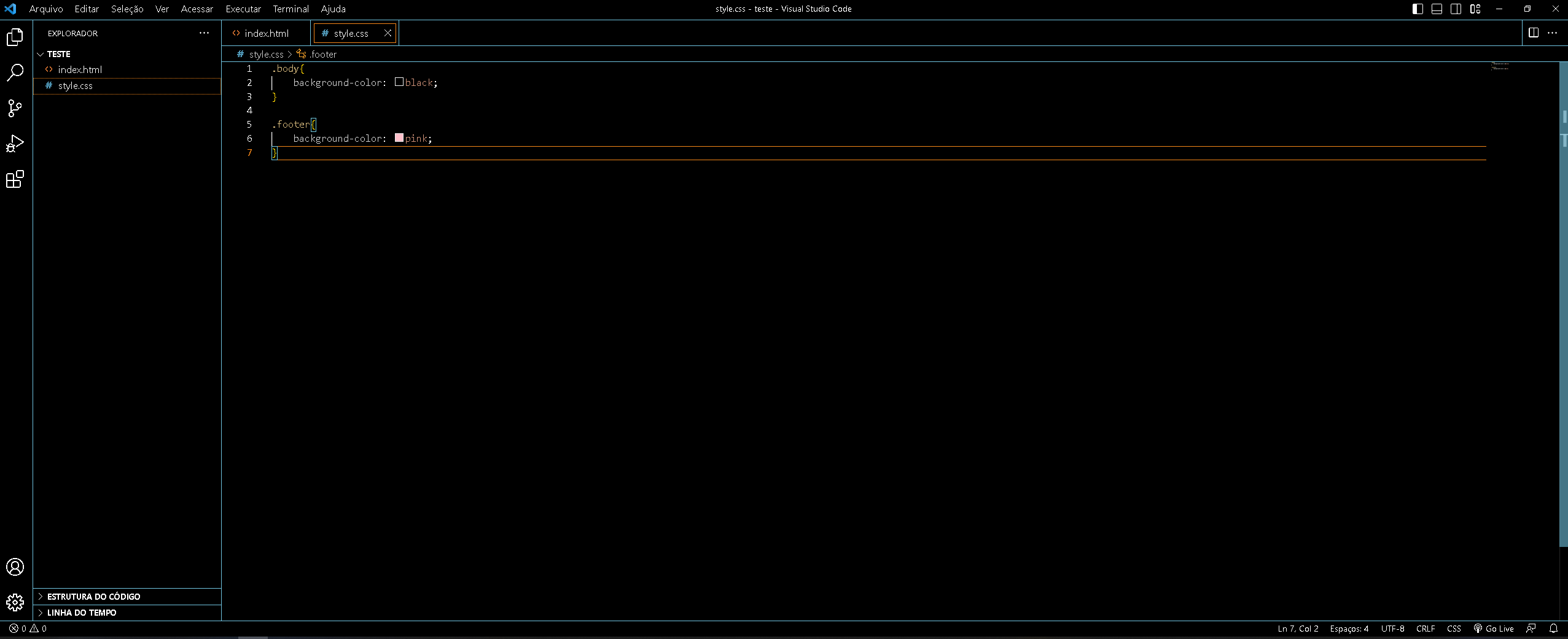Click the errors and warnings status indicator
This screenshot has height=639, width=1568.
coord(28,629)
